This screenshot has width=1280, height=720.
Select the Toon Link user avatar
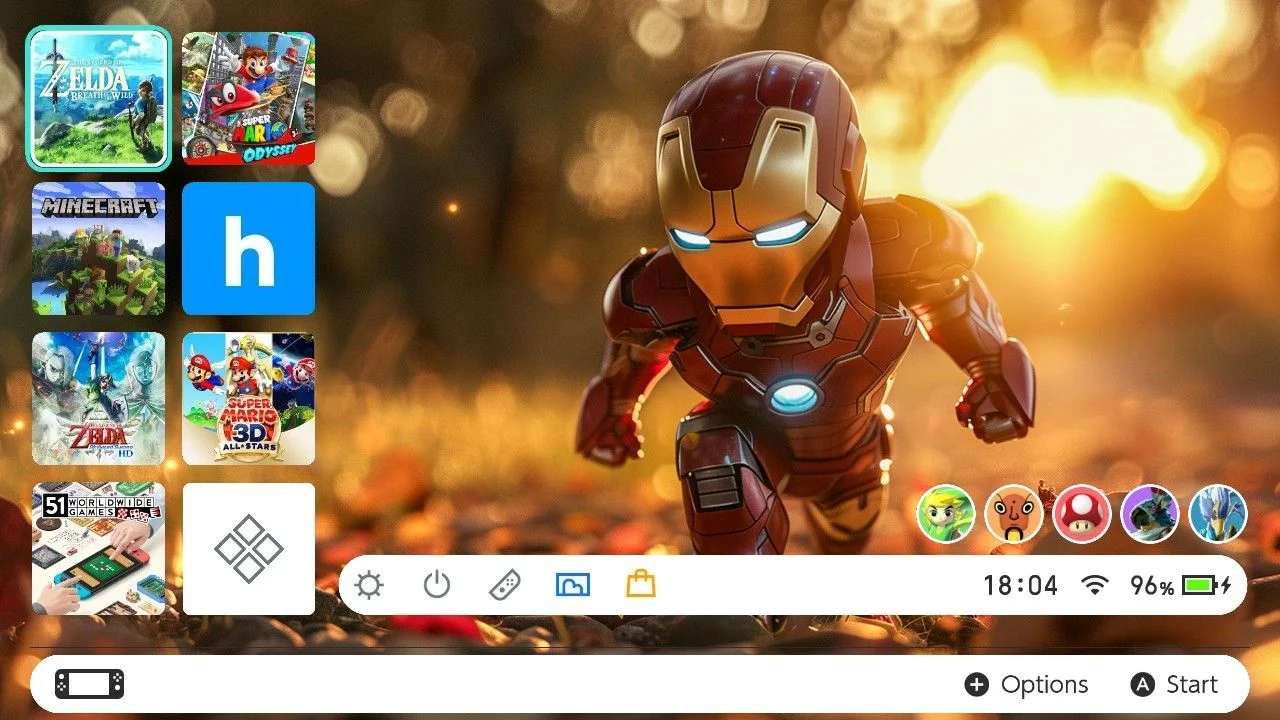coord(945,514)
